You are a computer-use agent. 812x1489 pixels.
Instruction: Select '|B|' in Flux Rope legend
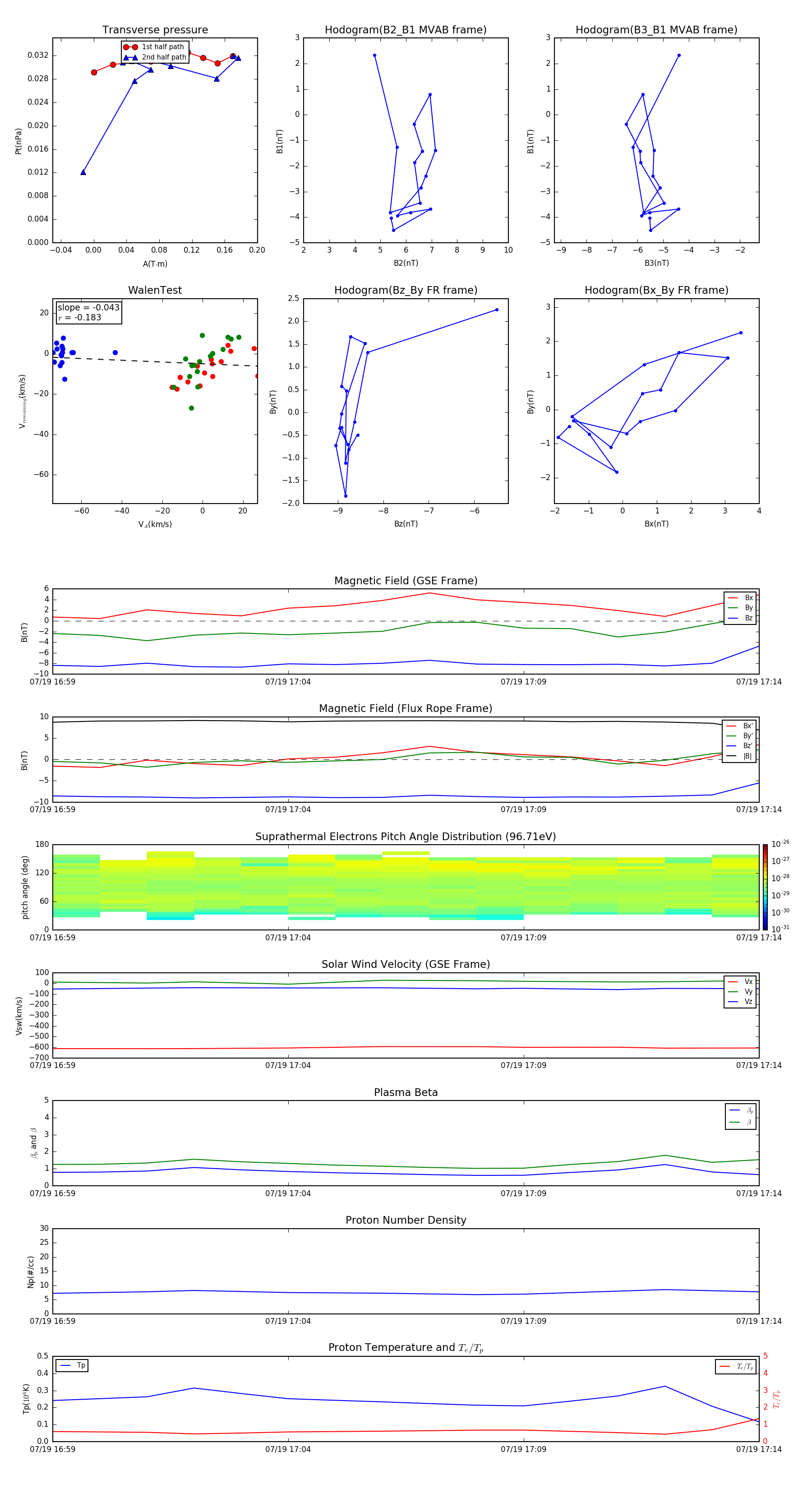740,756
